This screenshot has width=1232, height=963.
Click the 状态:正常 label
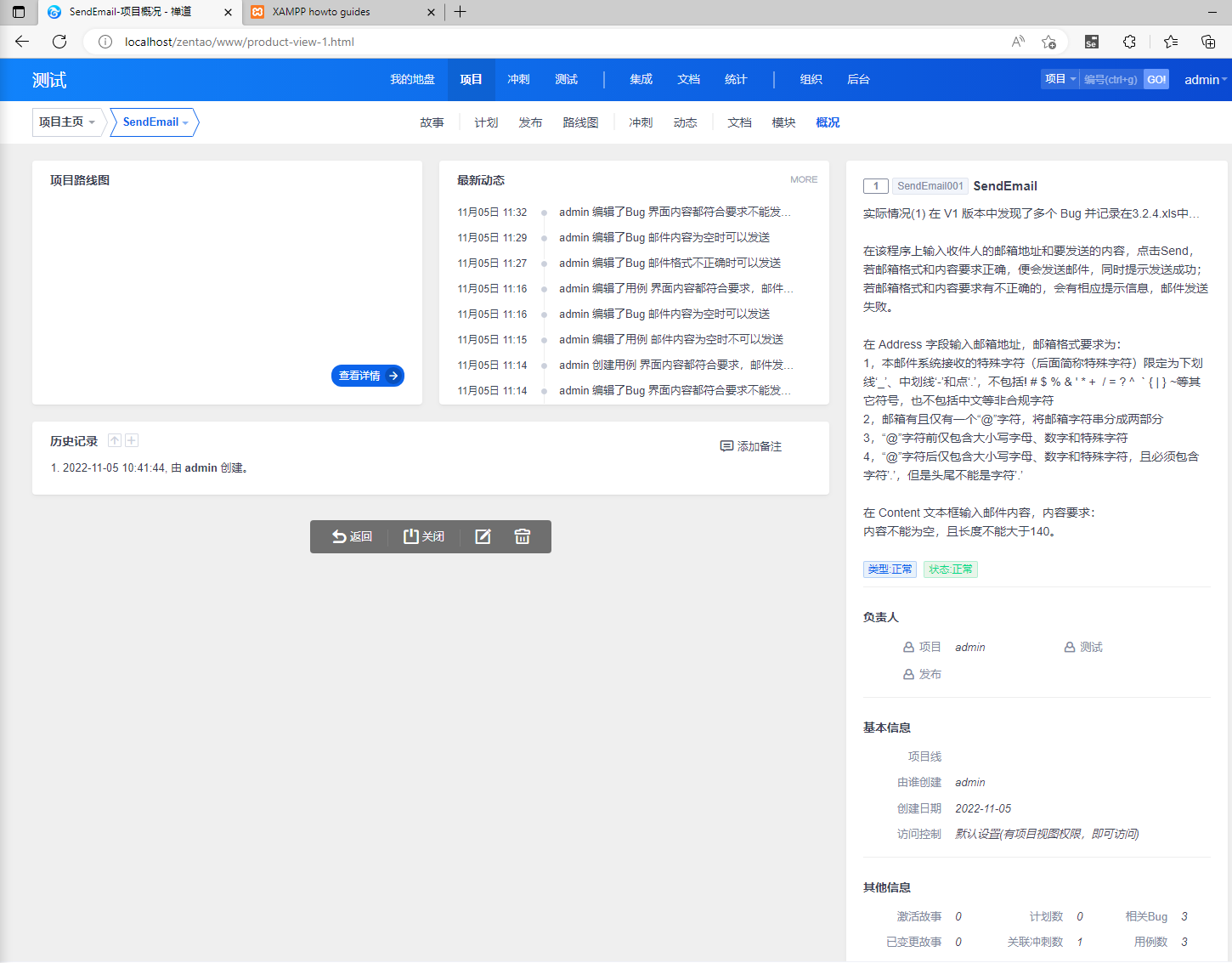pyautogui.click(x=951, y=569)
